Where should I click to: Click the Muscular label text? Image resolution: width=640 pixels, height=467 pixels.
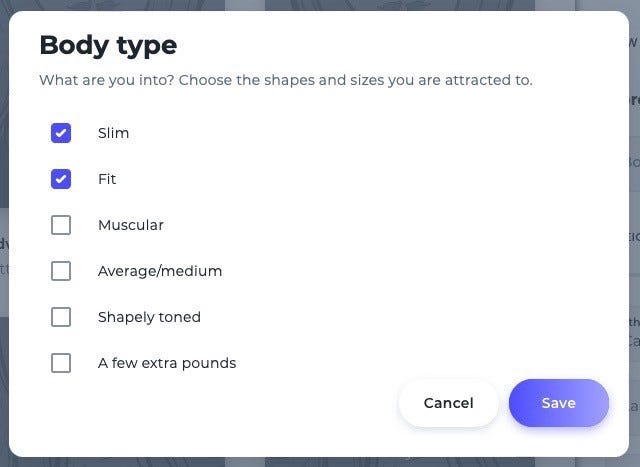(130, 225)
